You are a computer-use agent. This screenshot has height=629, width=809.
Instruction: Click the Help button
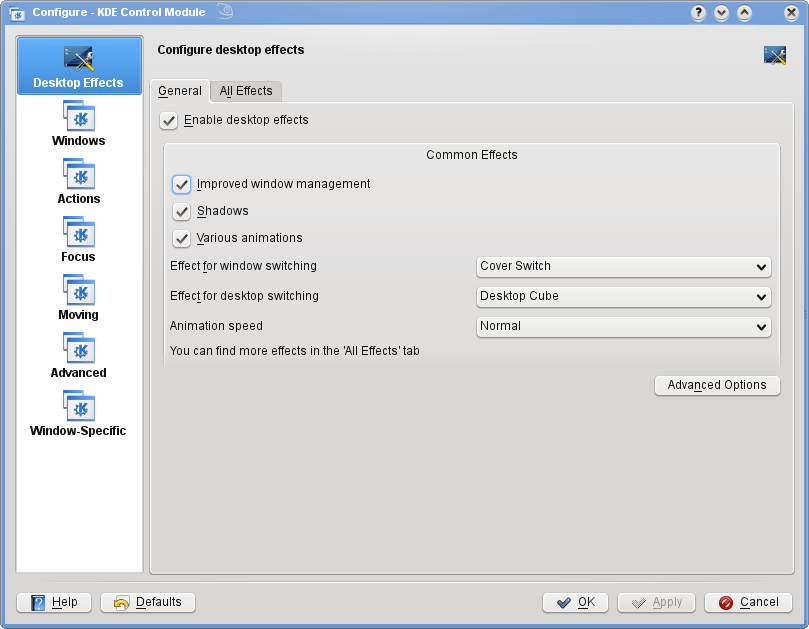point(54,602)
